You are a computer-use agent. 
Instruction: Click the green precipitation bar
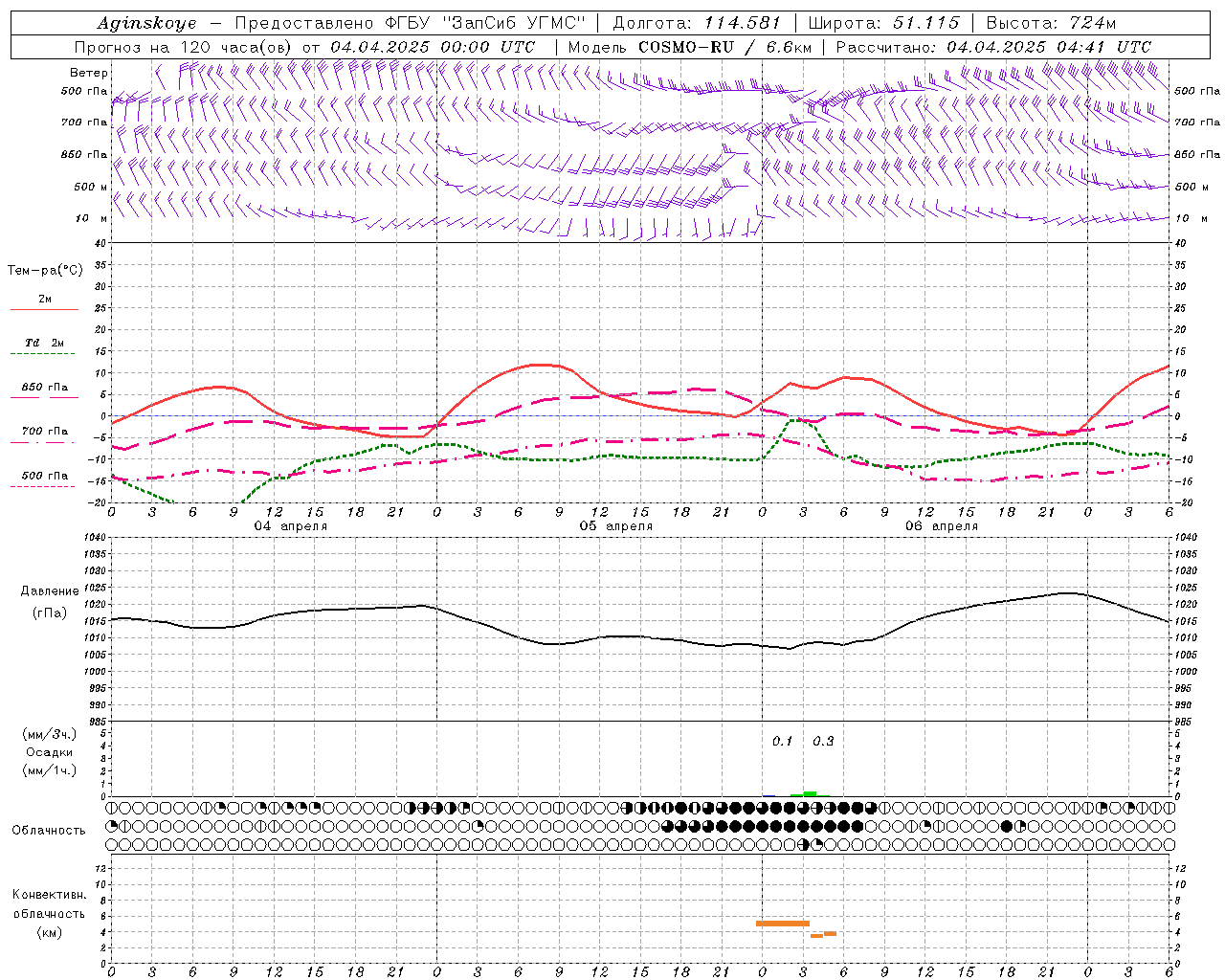point(810,793)
